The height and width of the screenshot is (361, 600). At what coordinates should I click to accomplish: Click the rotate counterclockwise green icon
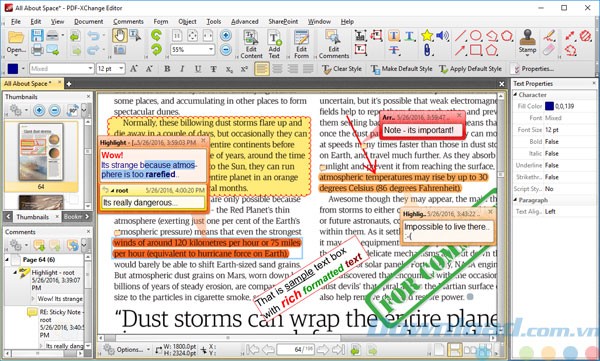pos(156,36)
